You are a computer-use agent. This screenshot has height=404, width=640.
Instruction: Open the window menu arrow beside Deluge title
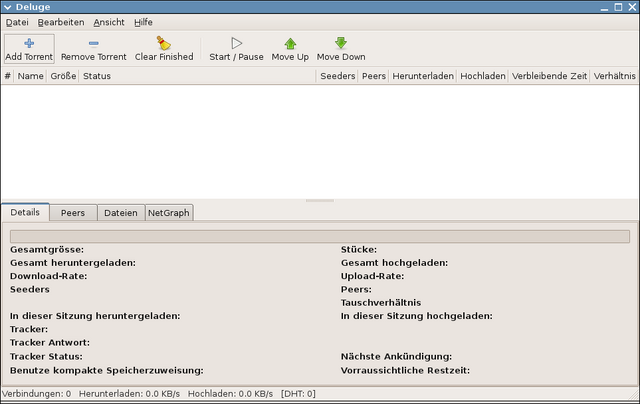(x=8, y=7)
